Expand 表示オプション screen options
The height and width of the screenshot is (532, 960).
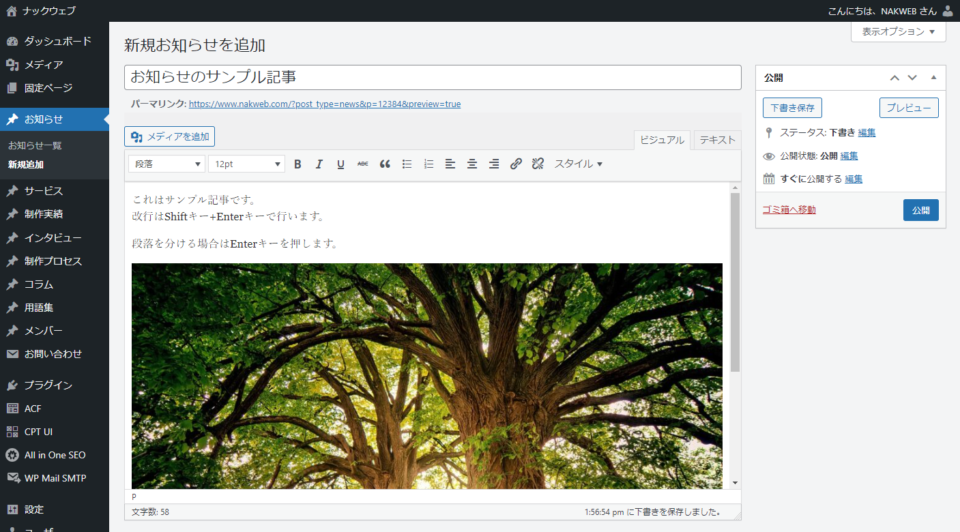[x=898, y=32]
